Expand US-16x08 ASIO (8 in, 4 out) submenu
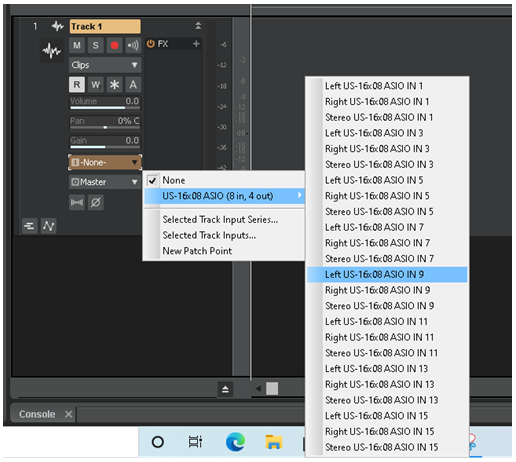This screenshot has height=462, width=516. (x=224, y=196)
